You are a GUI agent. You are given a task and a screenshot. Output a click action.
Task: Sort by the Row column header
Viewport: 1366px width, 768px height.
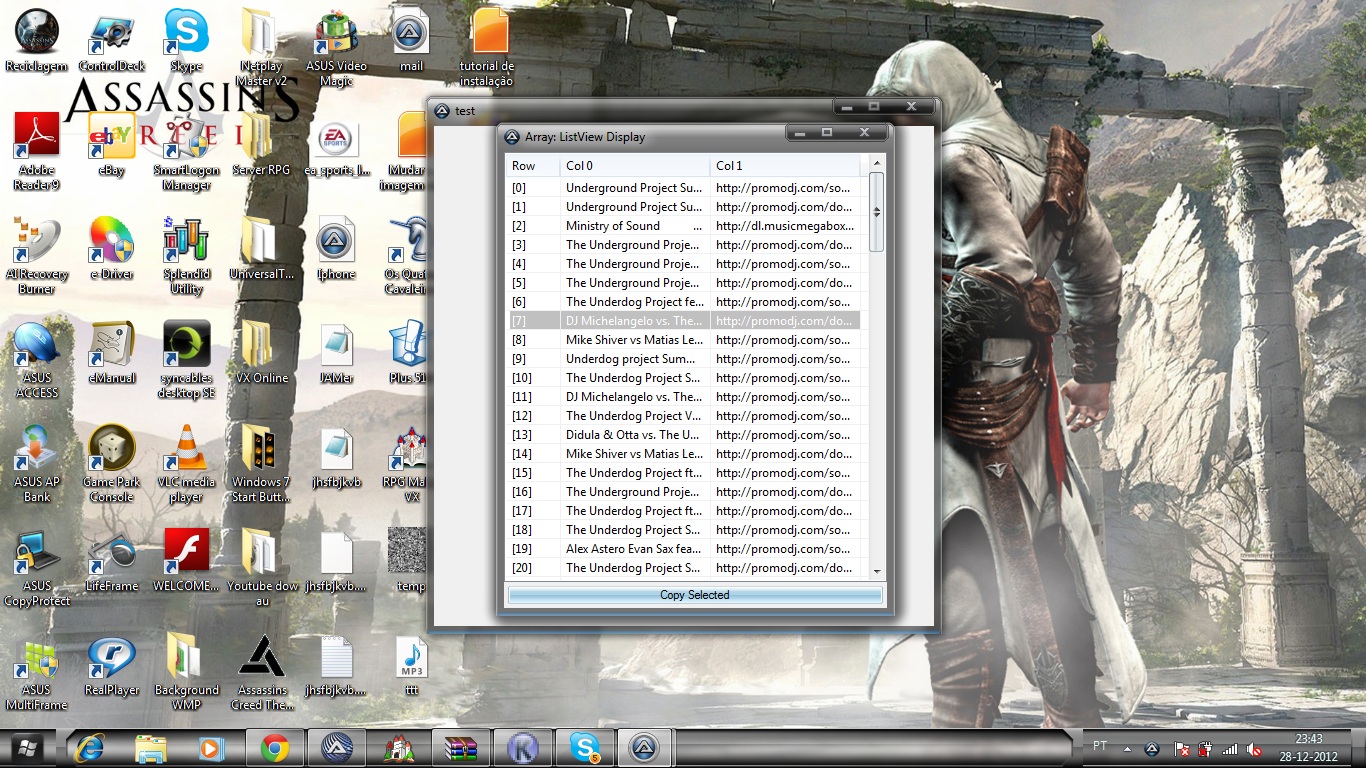coord(532,166)
